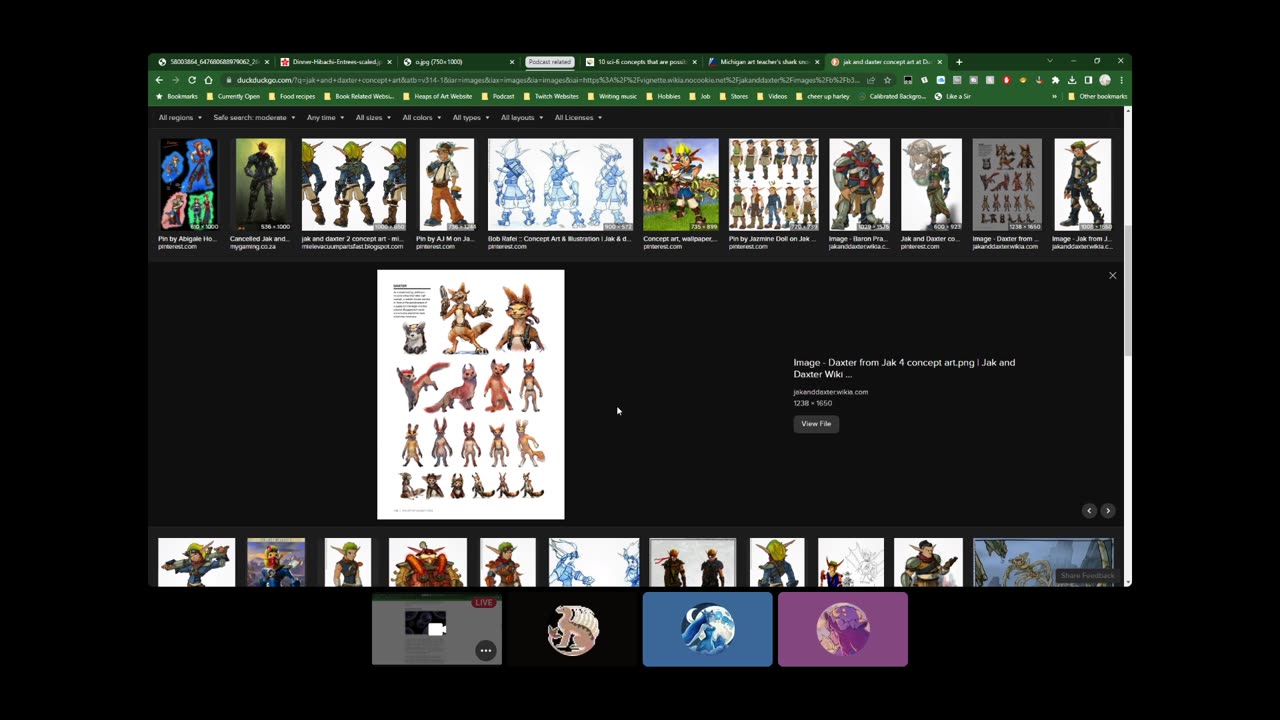Open the Like a Sir bookmark
The height and width of the screenshot is (720, 1280).
[x=952, y=97]
